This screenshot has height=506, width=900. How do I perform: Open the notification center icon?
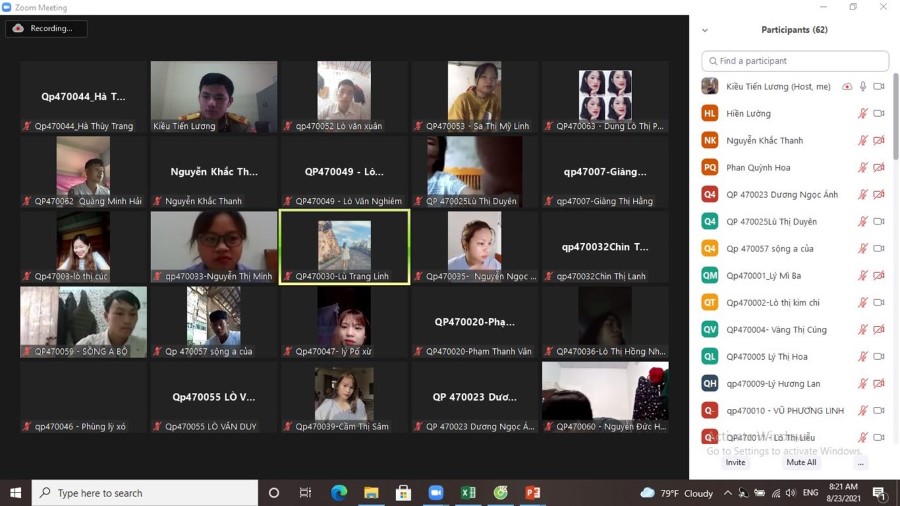pyautogui.click(x=879, y=493)
